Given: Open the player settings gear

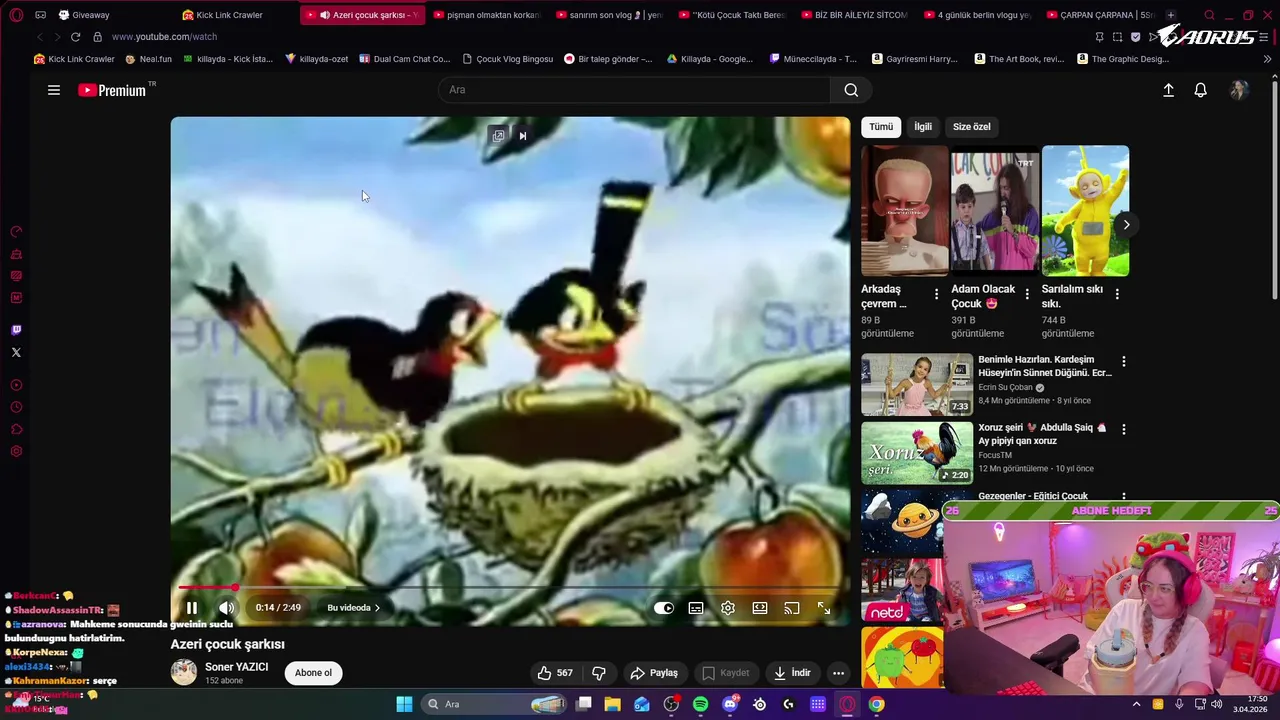Looking at the screenshot, I should [x=728, y=608].
